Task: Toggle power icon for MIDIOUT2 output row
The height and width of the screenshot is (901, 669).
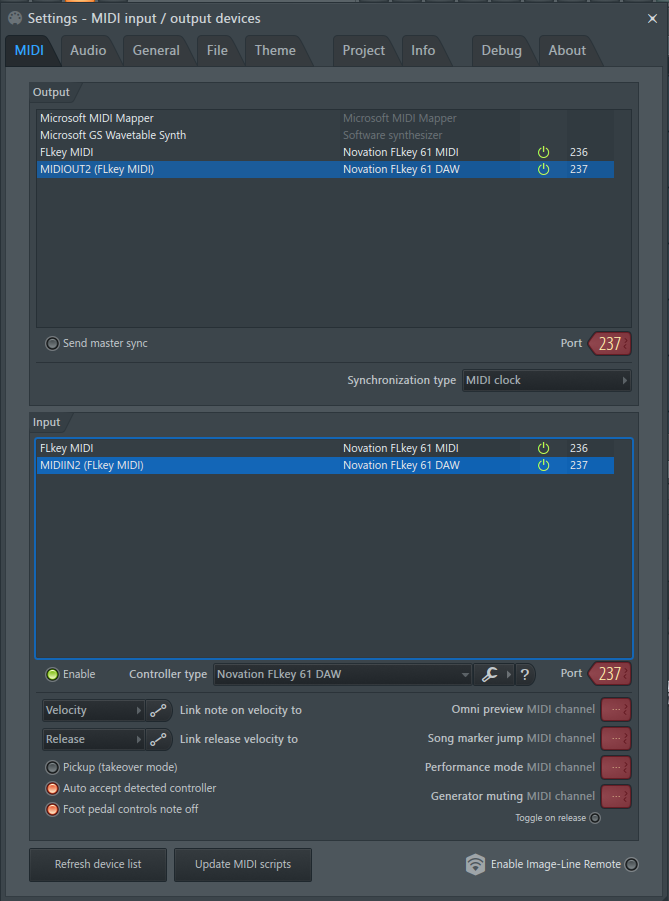Action: point(543,169)
